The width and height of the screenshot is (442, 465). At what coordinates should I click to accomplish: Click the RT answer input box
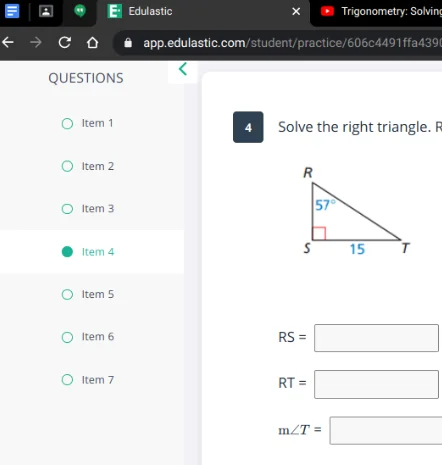coord(376,384)
